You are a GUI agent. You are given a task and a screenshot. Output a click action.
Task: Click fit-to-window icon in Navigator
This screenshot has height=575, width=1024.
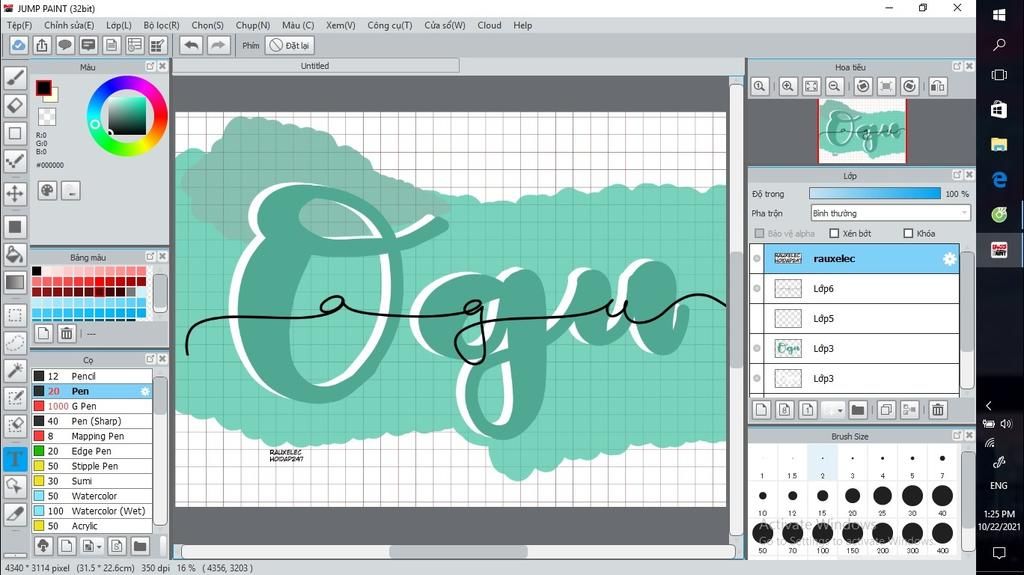coord(811,86)
